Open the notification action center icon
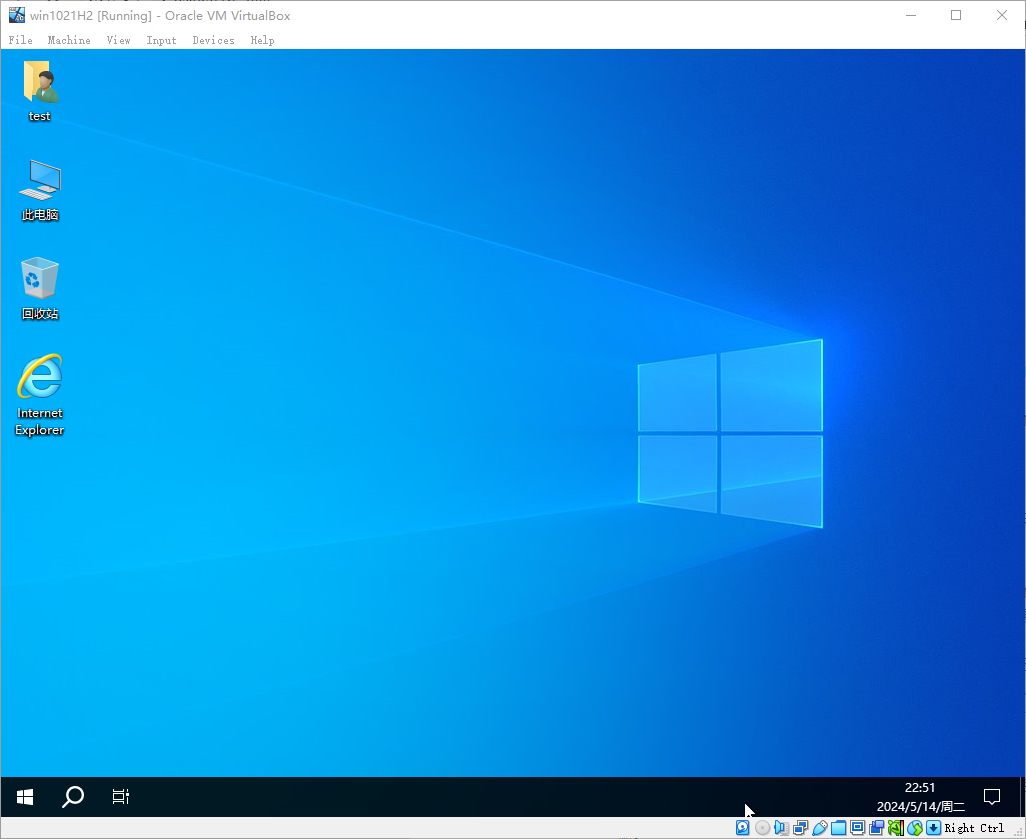Viewport: 1026px width, 839px height. [992, 797]
